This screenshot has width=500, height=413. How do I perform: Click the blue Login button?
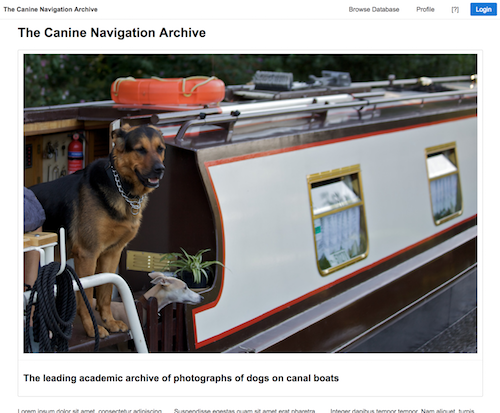pos(483,9)
